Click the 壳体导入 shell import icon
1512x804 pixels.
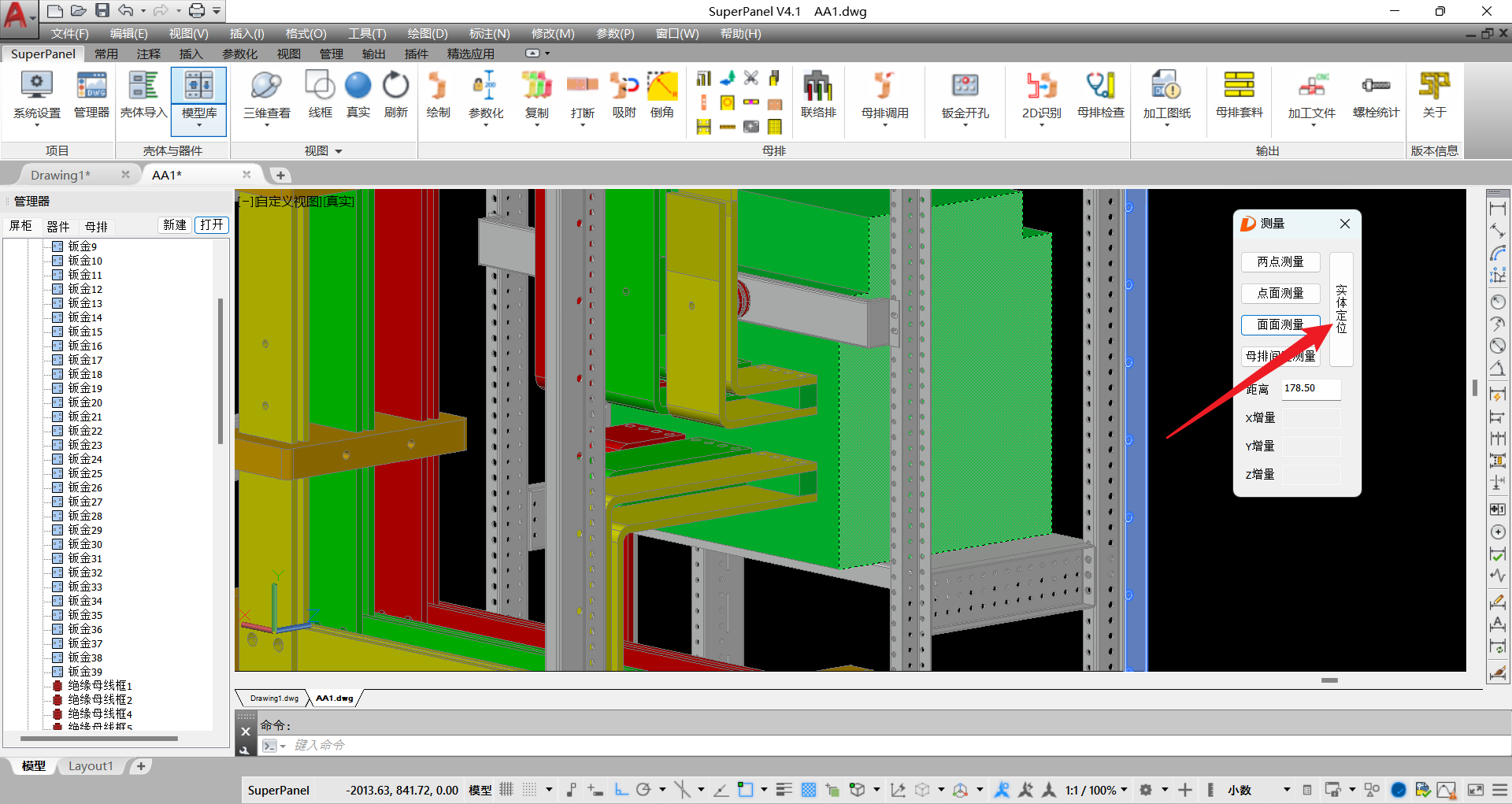pos(143,96)
